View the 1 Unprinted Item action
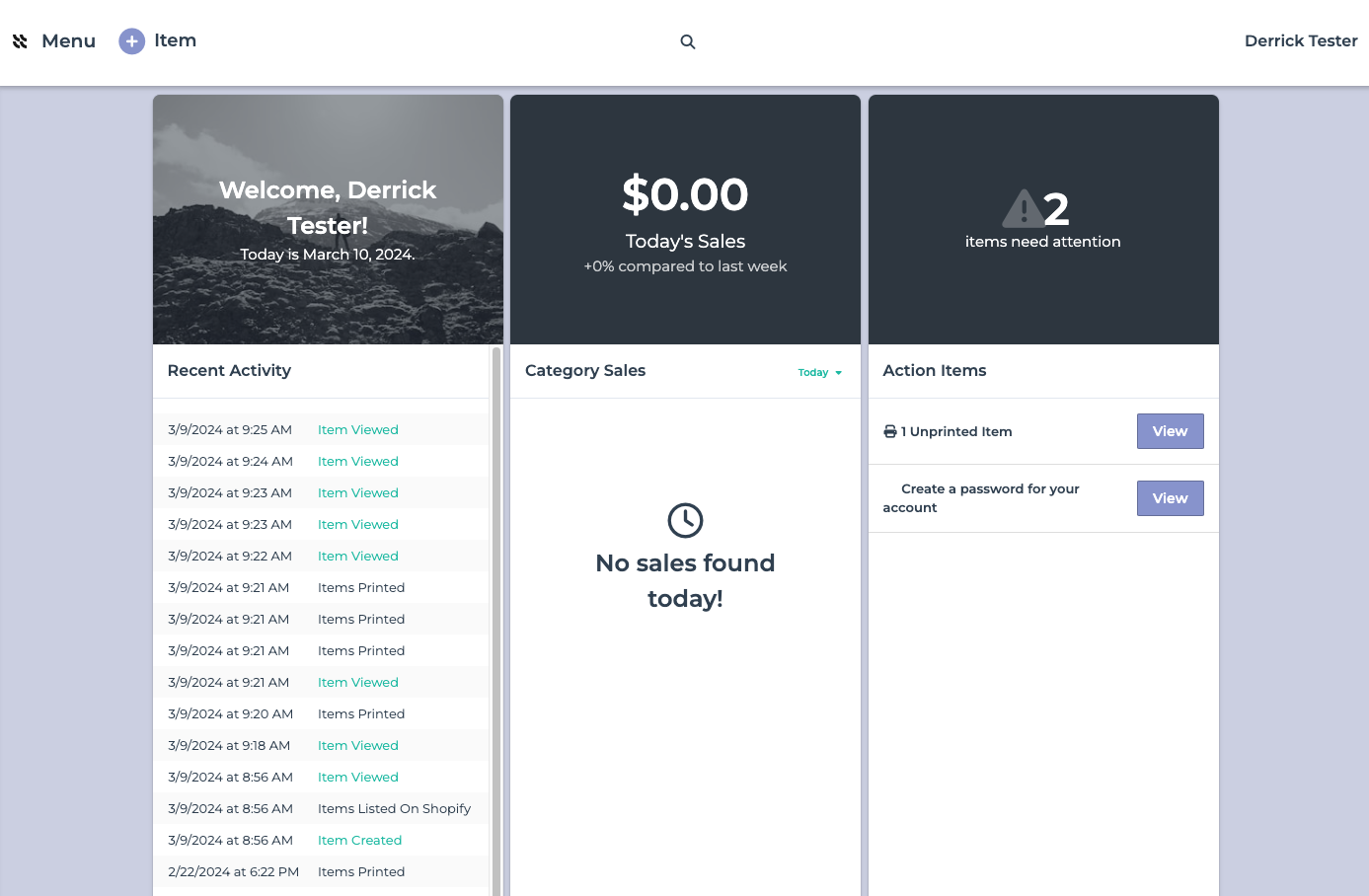Screen dimensions: 1369x896 pyautogui.click(x=1170, y=431)
